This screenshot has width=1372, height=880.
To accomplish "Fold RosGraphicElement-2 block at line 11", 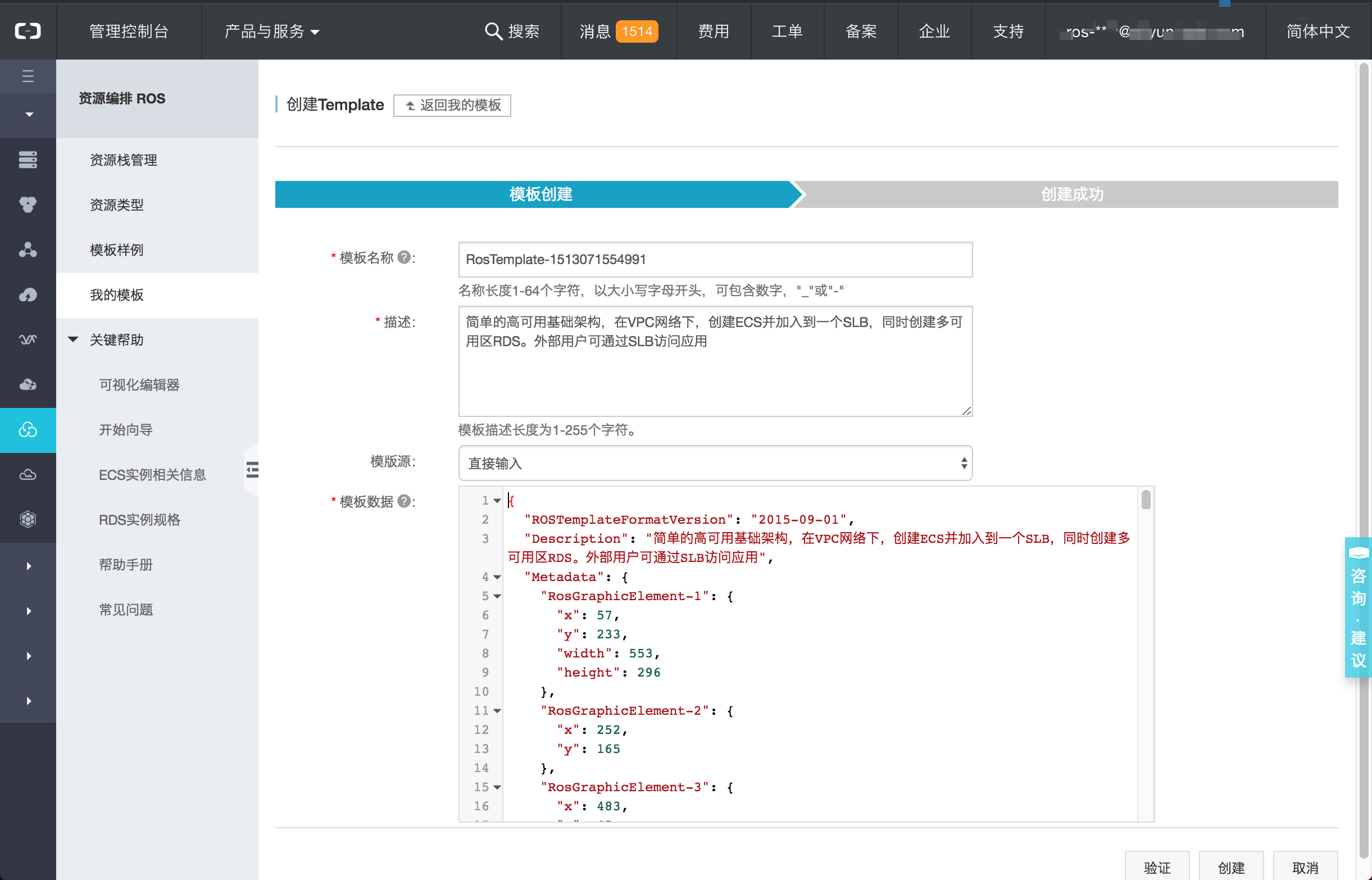I will click(x=497, y=711).
